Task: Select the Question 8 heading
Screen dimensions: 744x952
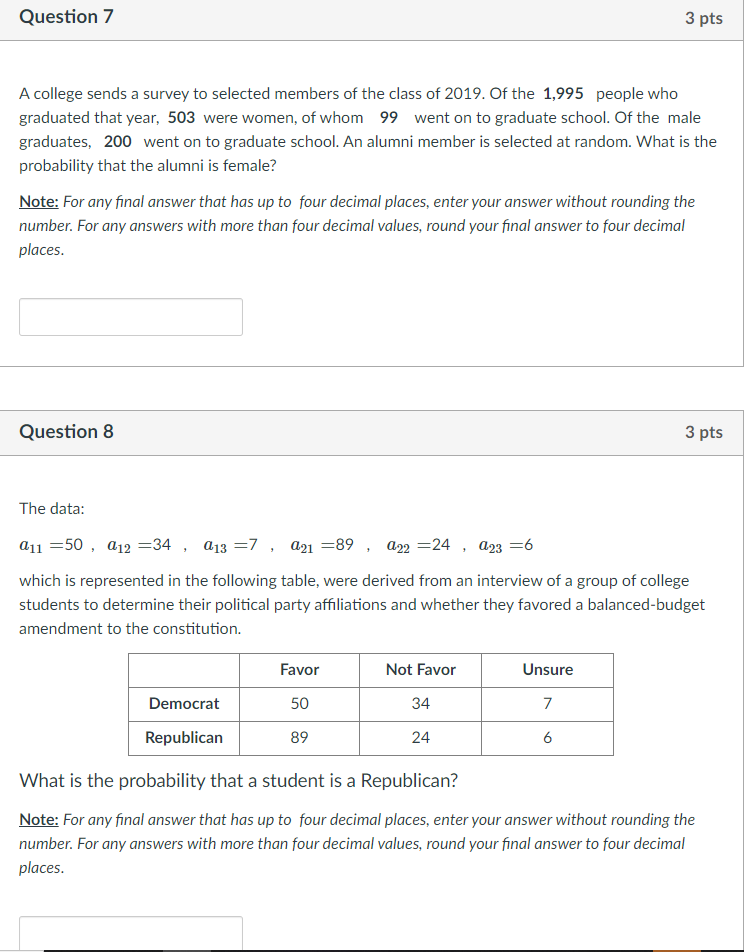Action: tap(66, 431)
